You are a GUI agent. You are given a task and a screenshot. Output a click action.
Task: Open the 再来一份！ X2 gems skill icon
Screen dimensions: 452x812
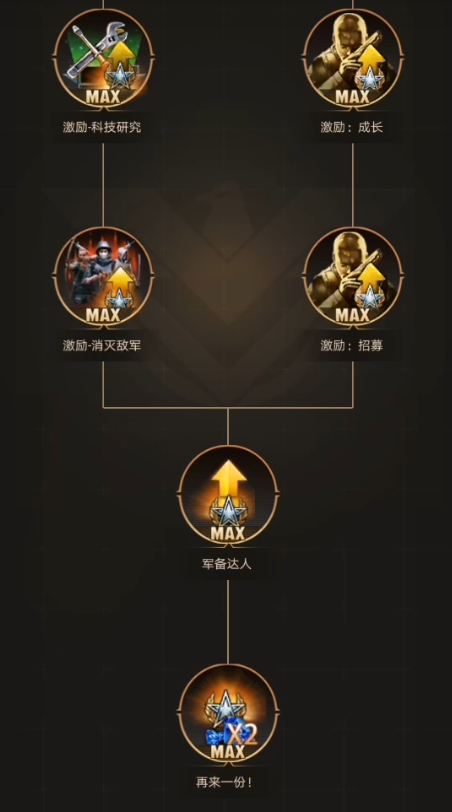click(228, 713)
